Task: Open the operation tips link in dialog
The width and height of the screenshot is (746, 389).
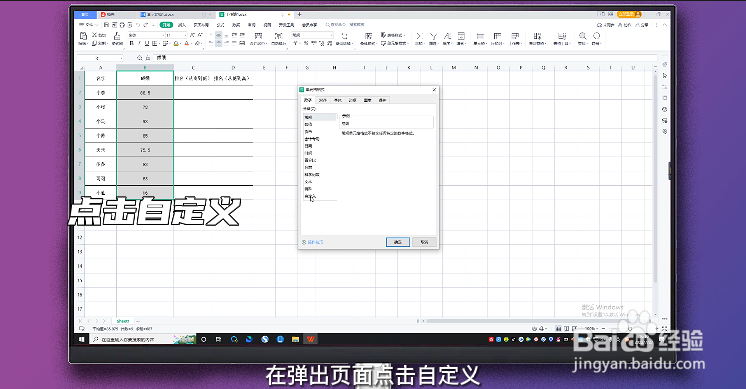Action: coord(313,242)
